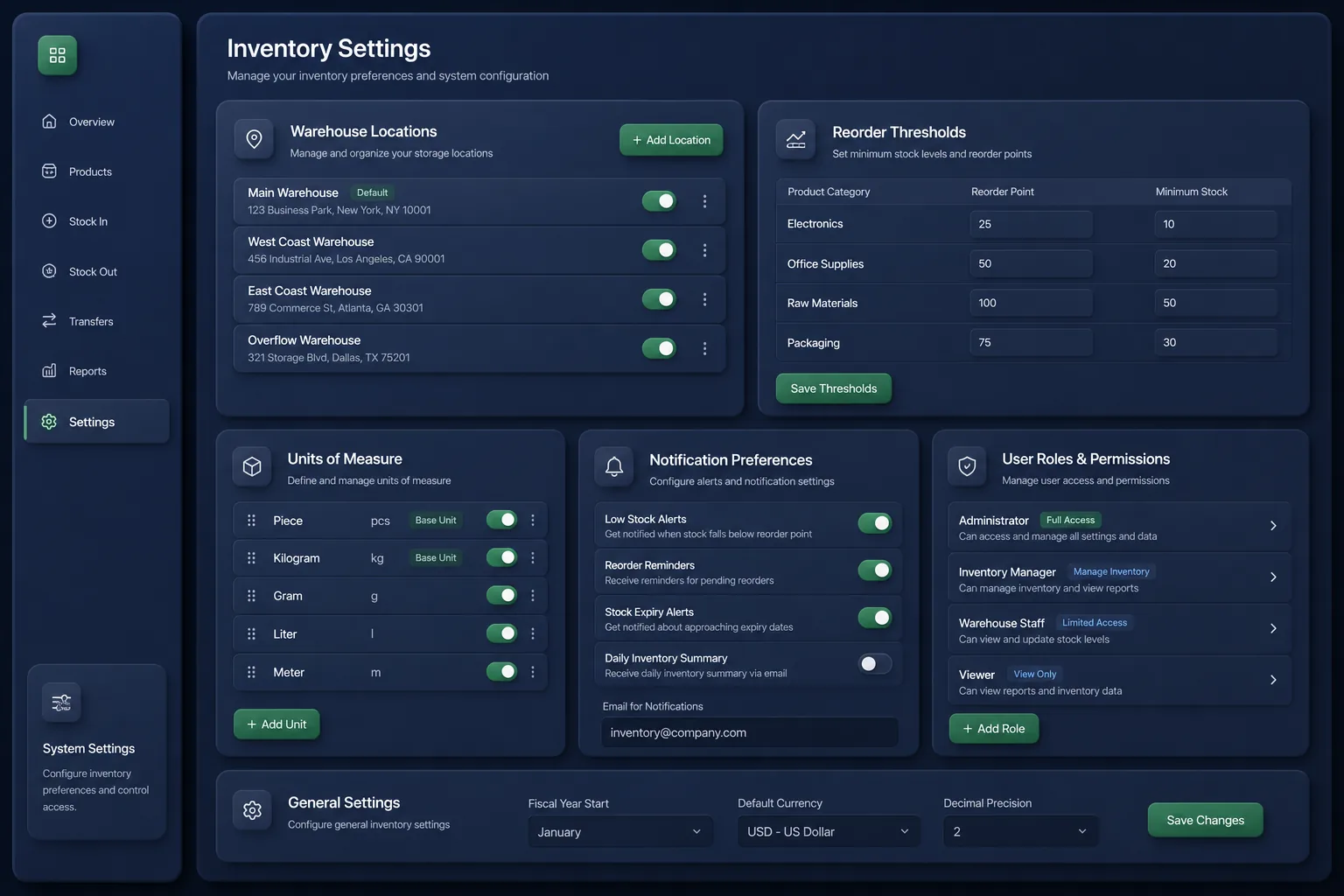Viewport: 1344px width, 896px height.
Task: Select the Settings sidebar item
Action: pyautogui.click(x=96, y=422)
